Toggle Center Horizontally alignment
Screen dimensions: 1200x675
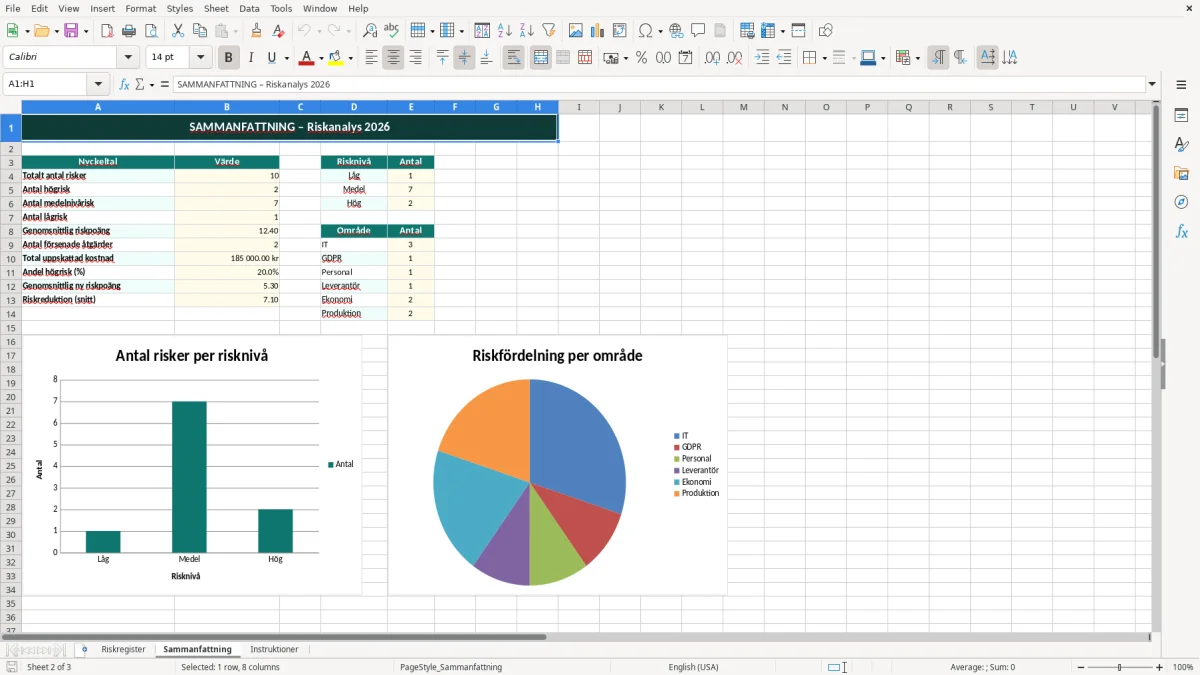click(x=393, y=58)
